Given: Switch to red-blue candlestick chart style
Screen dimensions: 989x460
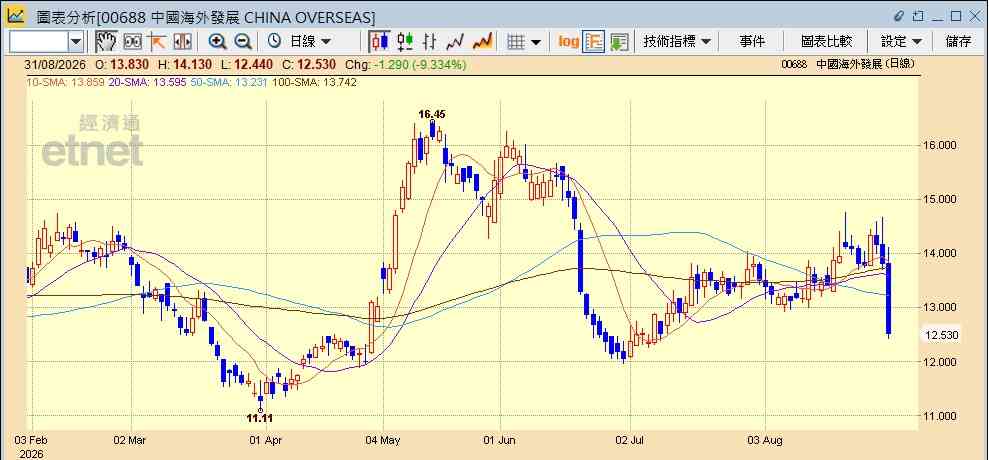Looking at the screenshot, I should (x=380, y=42).
